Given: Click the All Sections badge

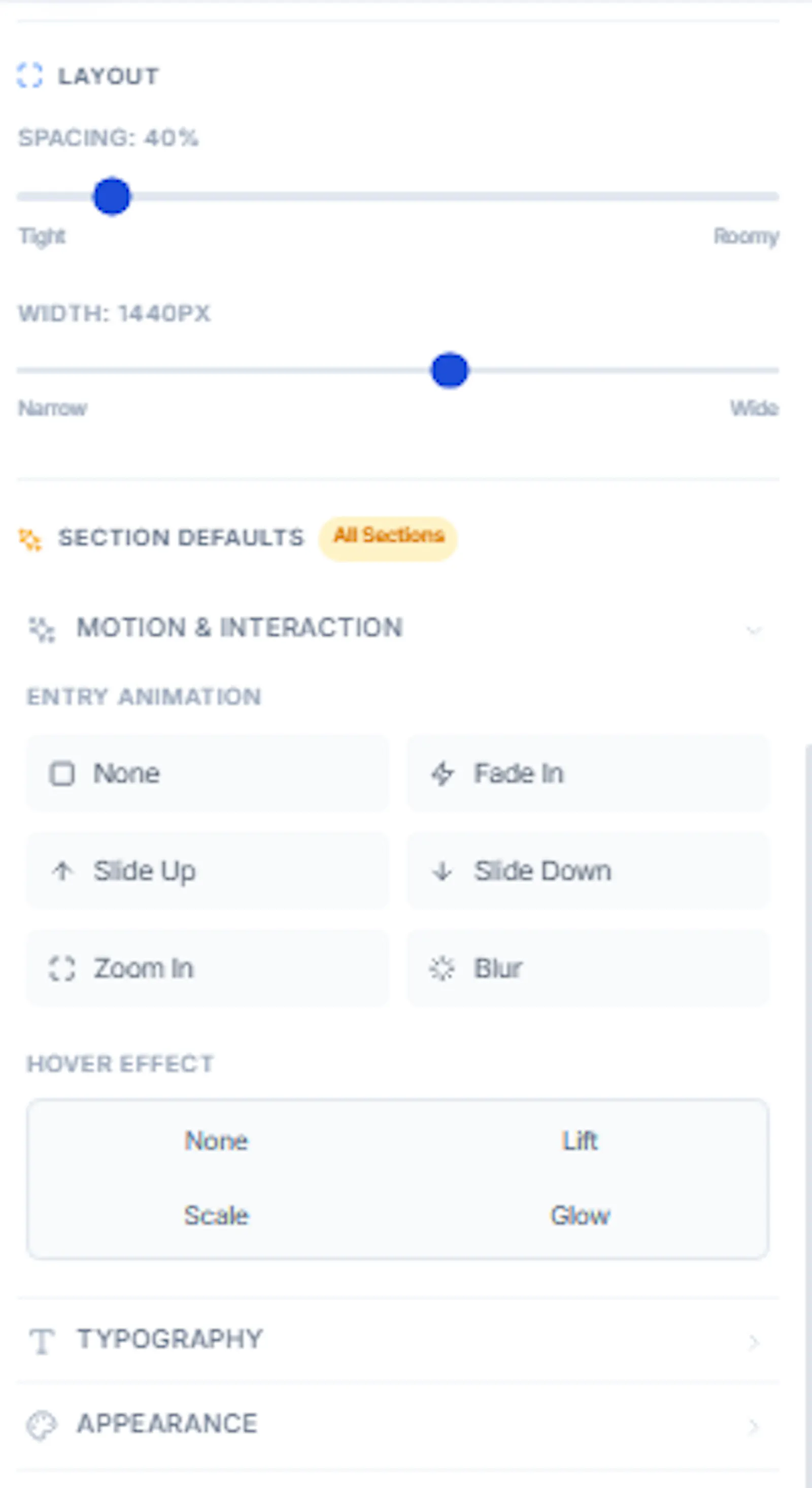Looking at the screenshot, I should [x=388, y=538].
